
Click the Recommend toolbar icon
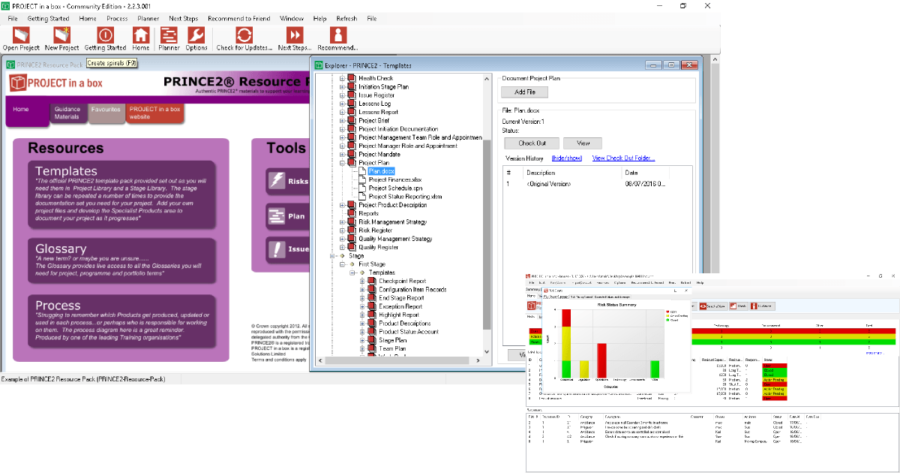338,35
